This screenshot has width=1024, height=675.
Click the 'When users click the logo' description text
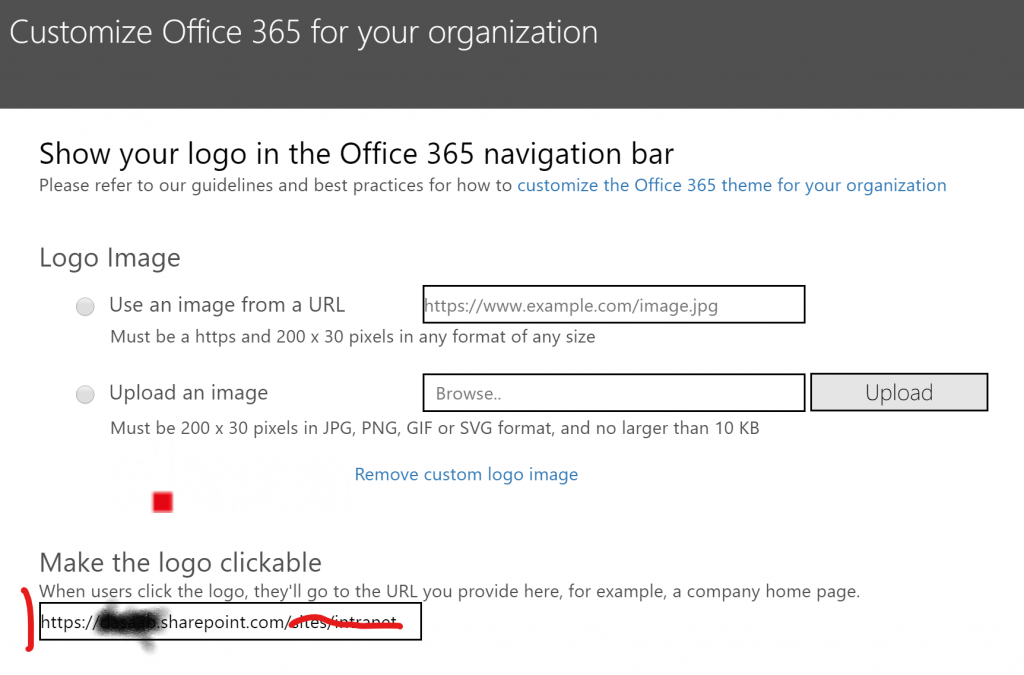pos(449,591)
